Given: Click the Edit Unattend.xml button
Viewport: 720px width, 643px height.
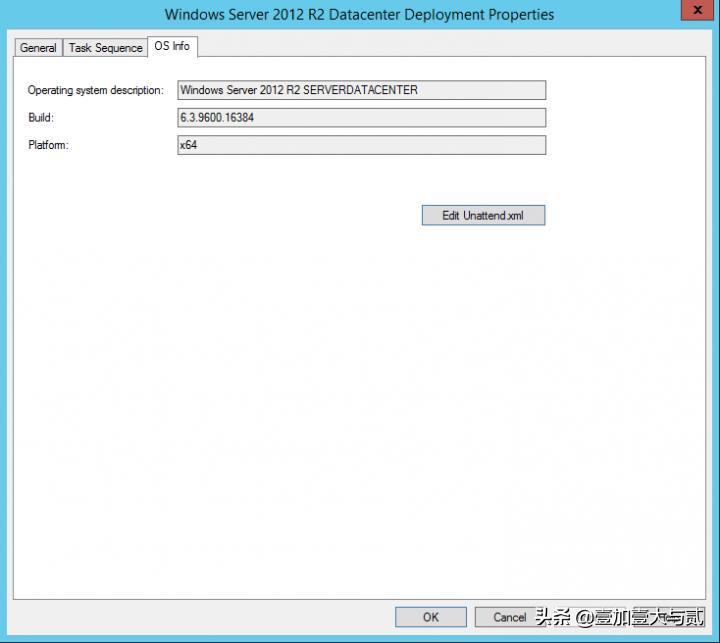Looking at the screenshot, I should (x=483, y=215).
